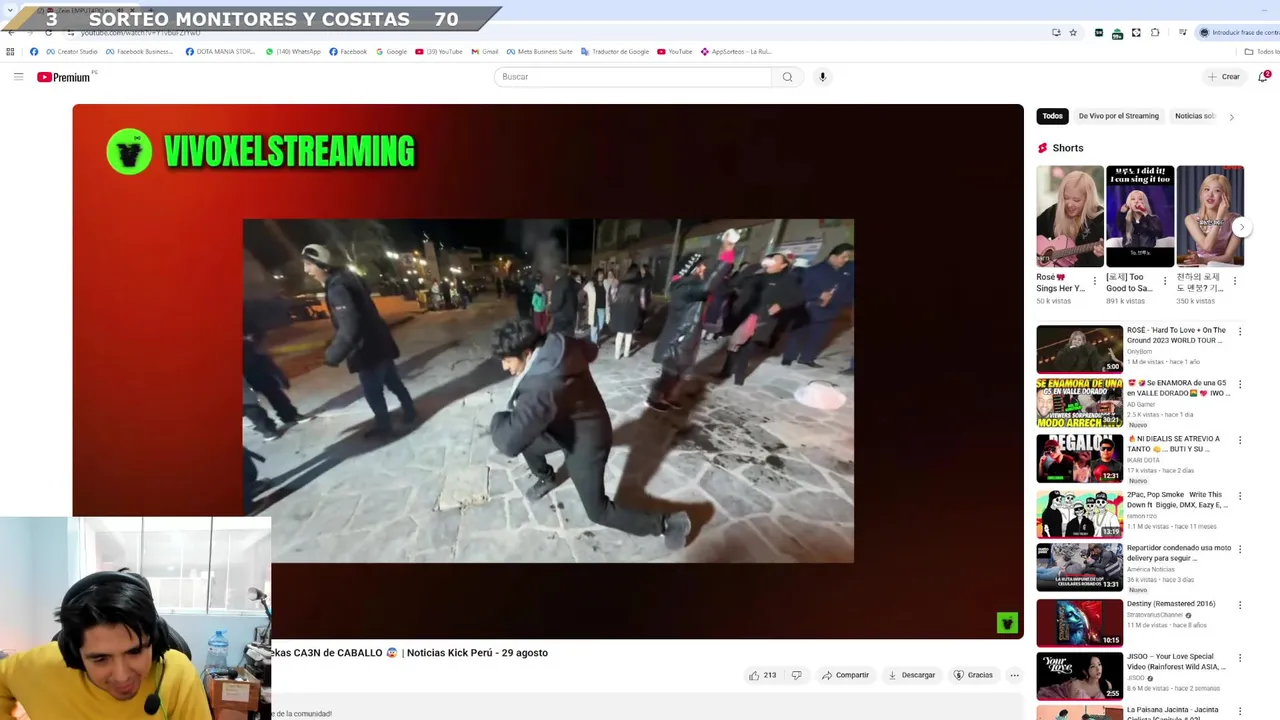The width and height of the screenshot is (1280, 720).
Task: Open the media controls playlist icon
Action: tap(1182, 33)
